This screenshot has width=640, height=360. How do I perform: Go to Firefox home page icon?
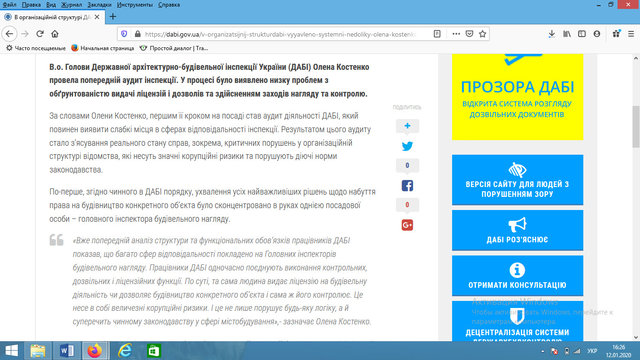point(55,34)
